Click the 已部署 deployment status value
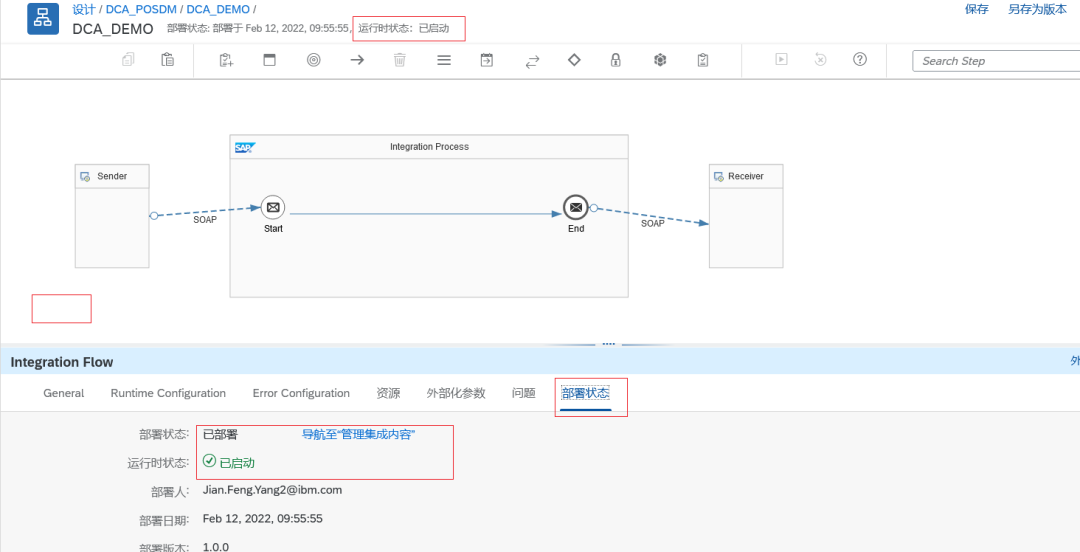Image resolution: width=1080 pixels, height=552 pixels. pyautogui.click(x=220, y=435)
